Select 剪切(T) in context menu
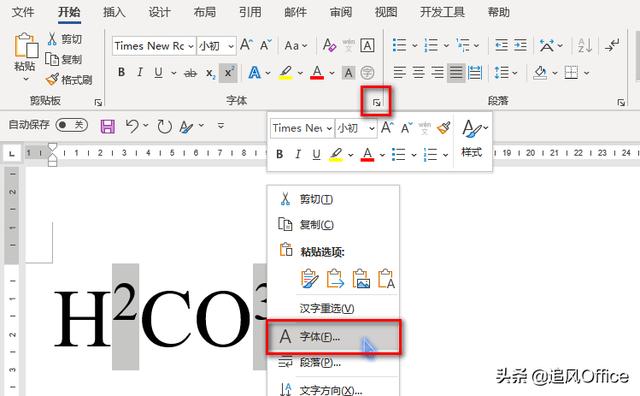The image size is (640, 396). [333, 199]
